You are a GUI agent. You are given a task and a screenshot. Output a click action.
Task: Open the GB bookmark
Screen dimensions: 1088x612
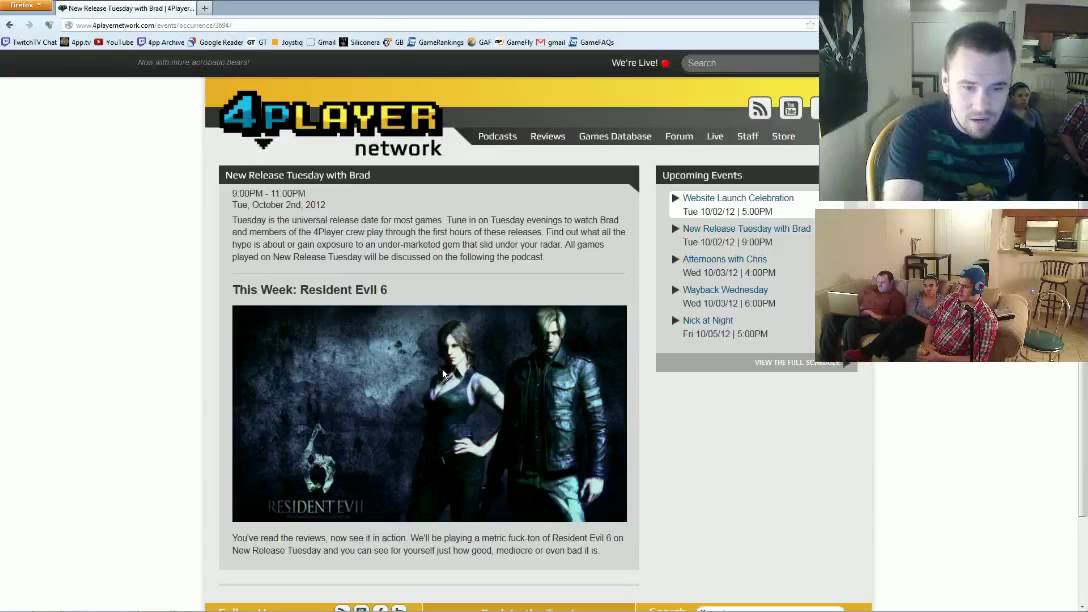[x=393, y=42]
